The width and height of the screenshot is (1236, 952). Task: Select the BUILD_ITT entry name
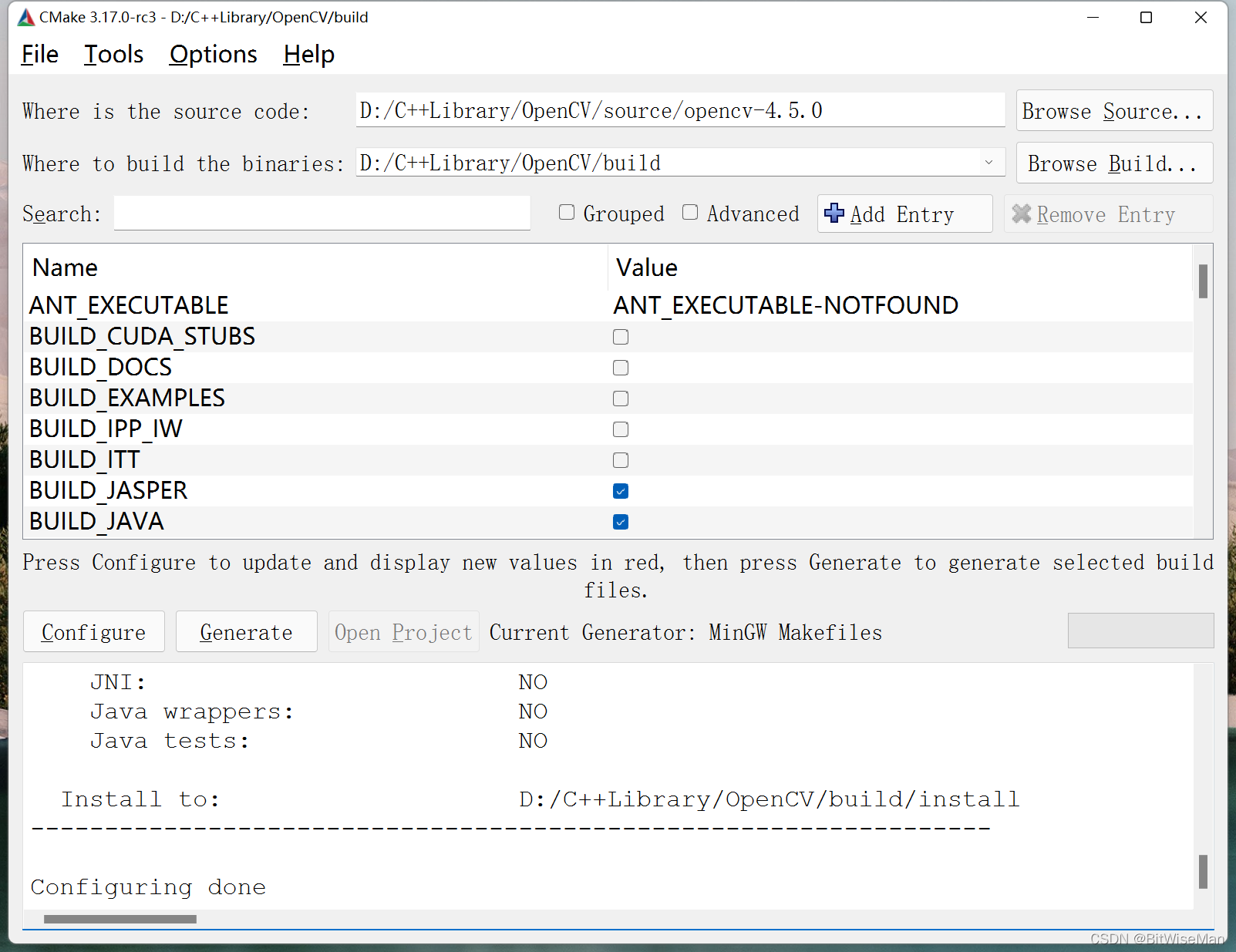tap(84, 459)
